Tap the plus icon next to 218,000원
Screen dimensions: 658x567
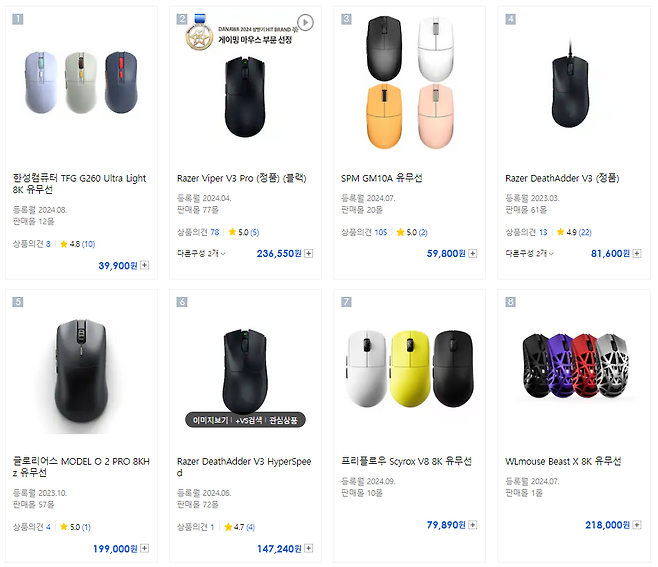pyautogui.click(x=636, y=524)
